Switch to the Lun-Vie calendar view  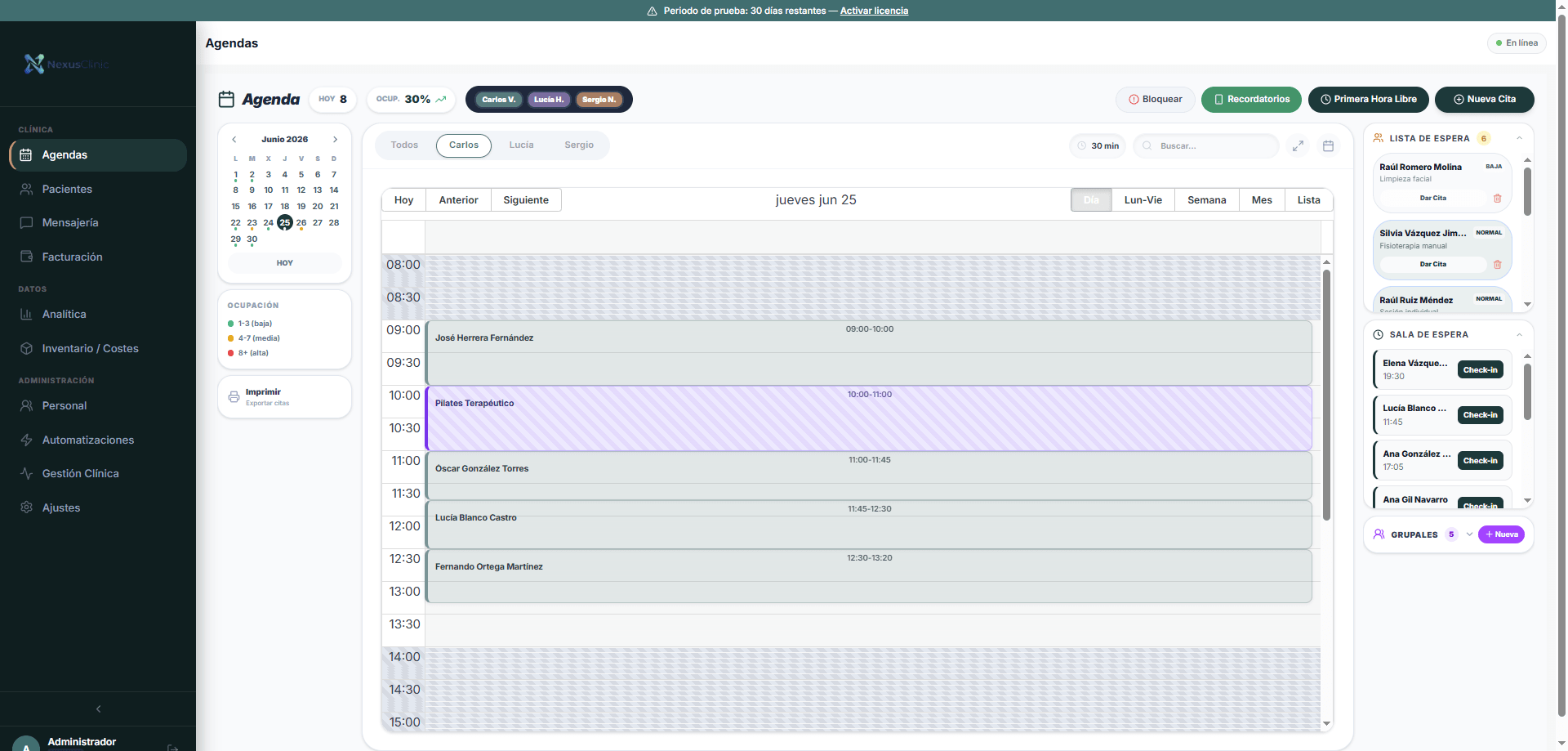point(1143,200)
